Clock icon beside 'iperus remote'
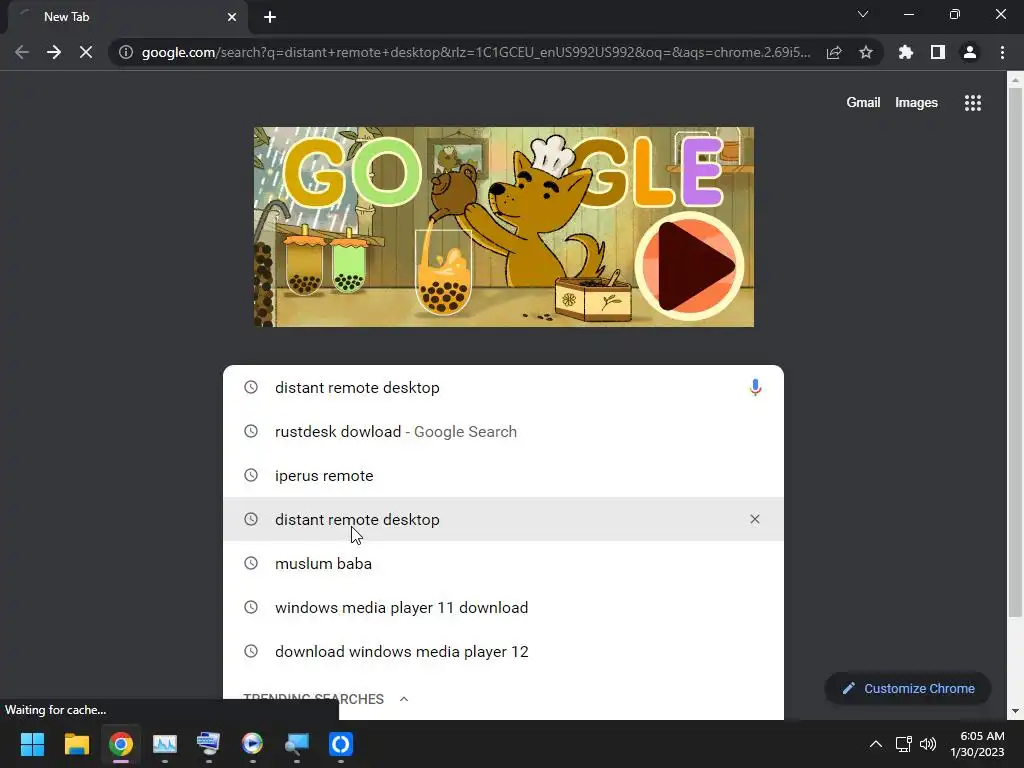 (x=251, y=475)
